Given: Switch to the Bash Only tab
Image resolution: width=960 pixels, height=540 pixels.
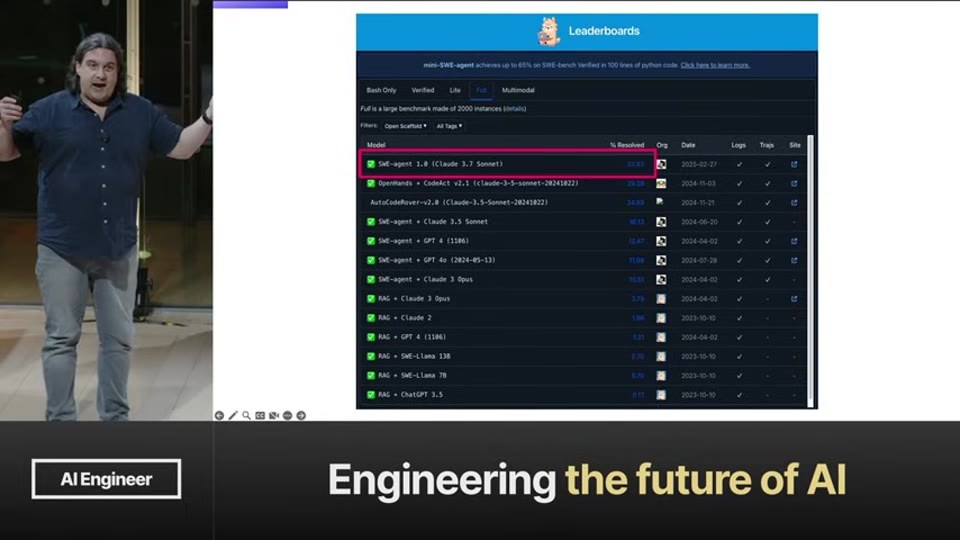Looking at the screenshot, I should click(x=381, y=90).
